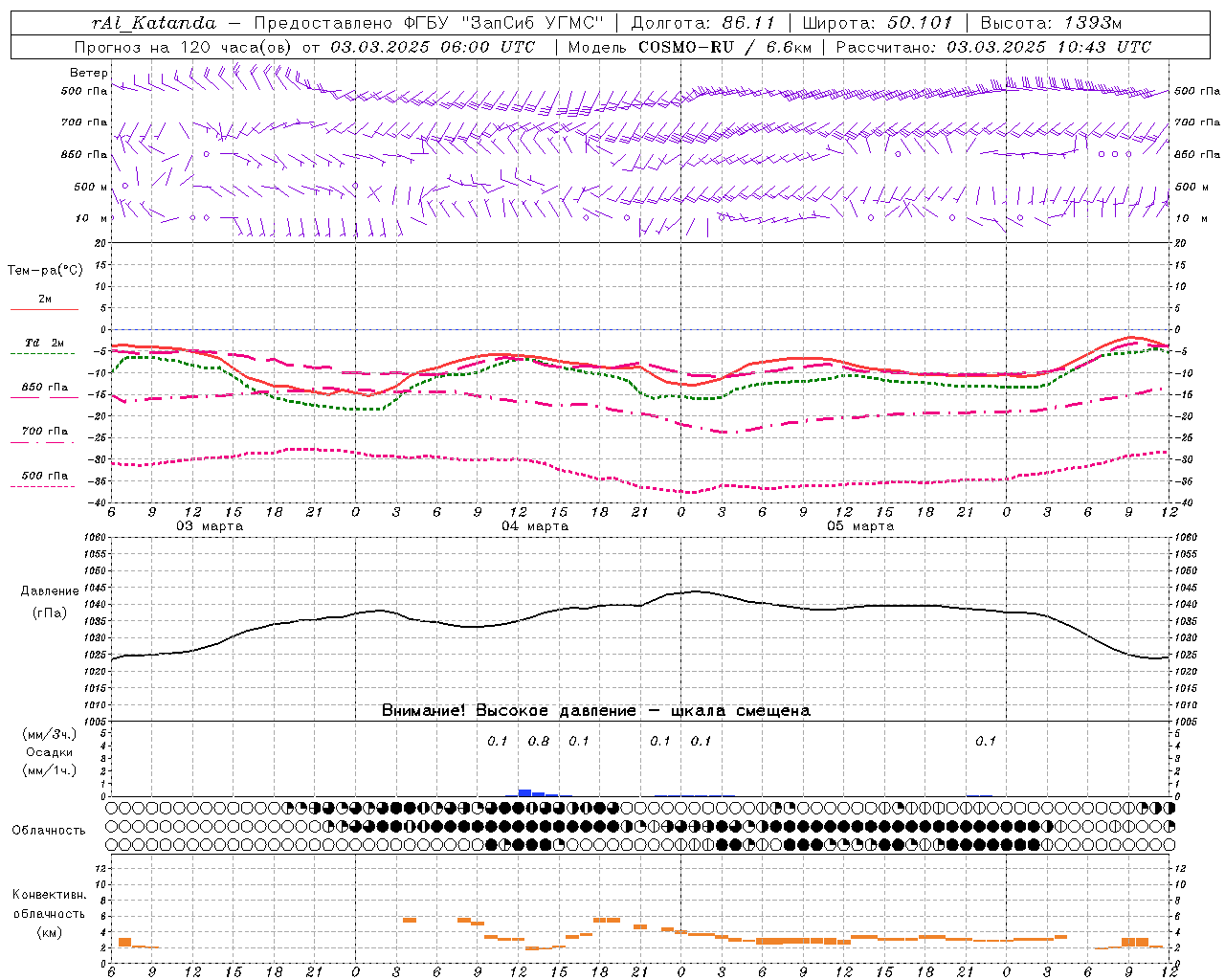Click the 2м temperature legend entry
Screen dimensions: 1225x980
coord(45,300)
